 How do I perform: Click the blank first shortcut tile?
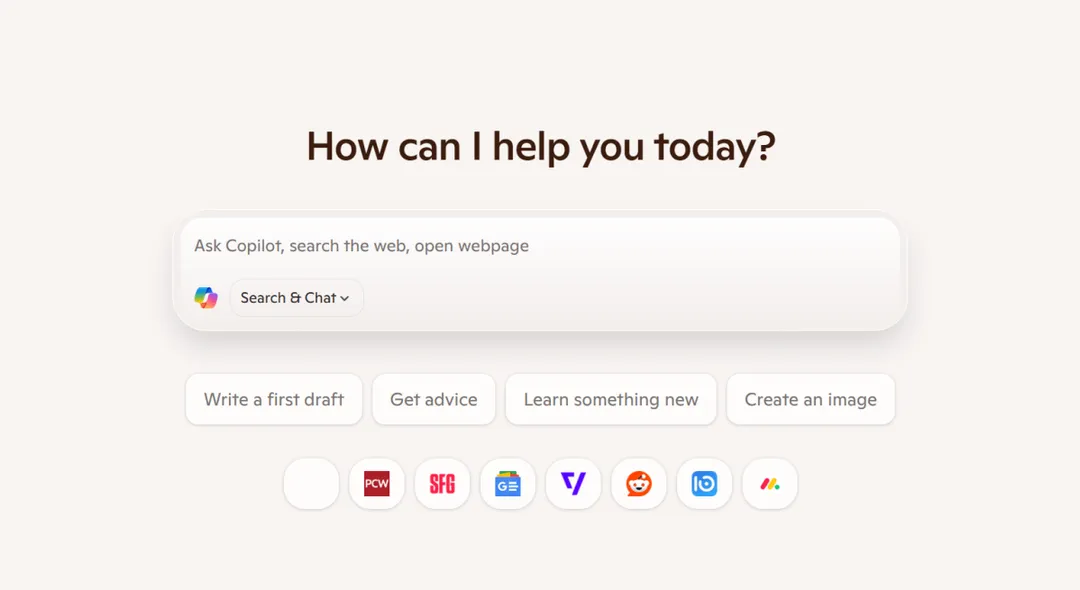311,484
